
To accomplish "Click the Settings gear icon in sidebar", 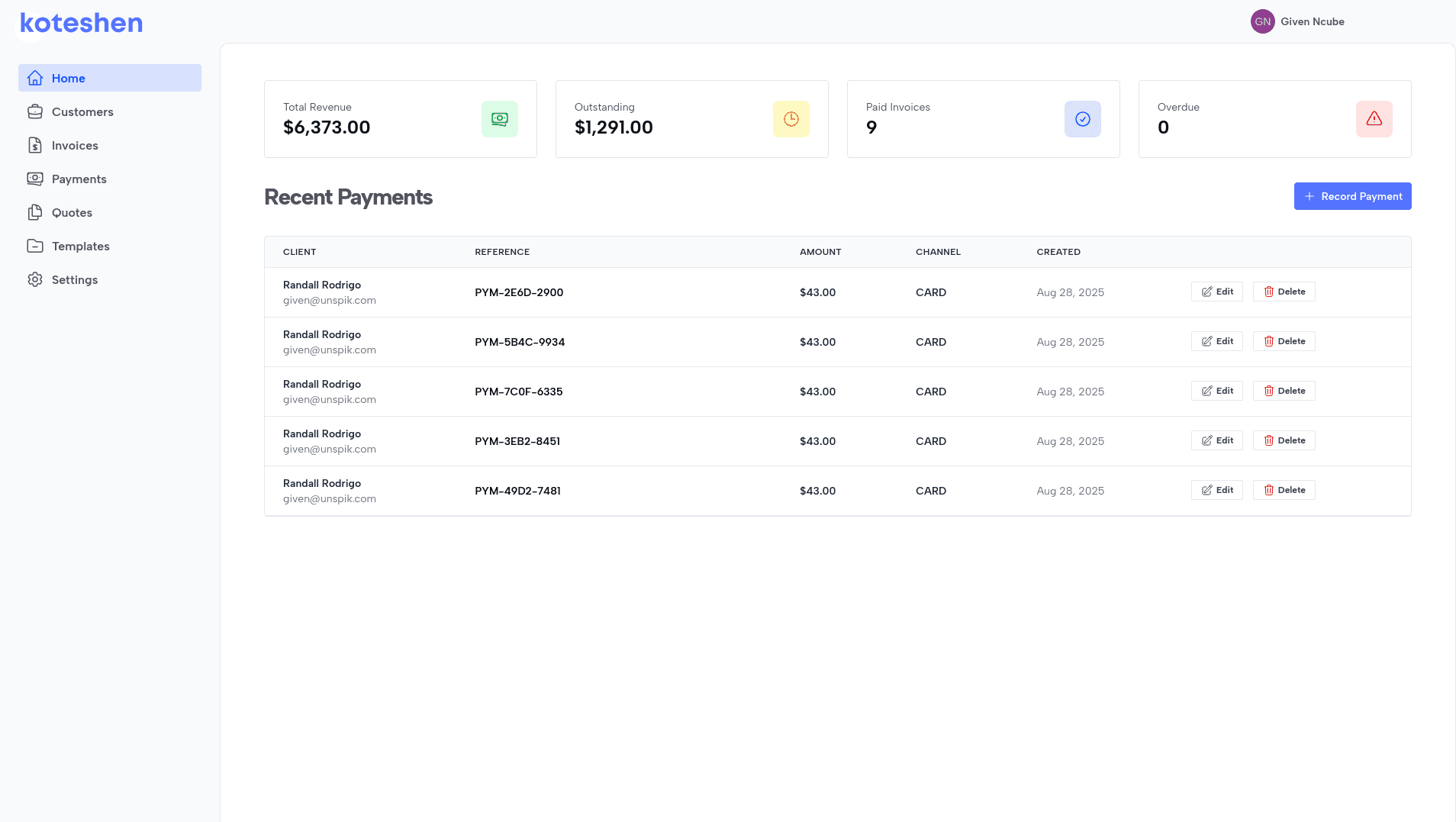I will click(x=35, y=279).
